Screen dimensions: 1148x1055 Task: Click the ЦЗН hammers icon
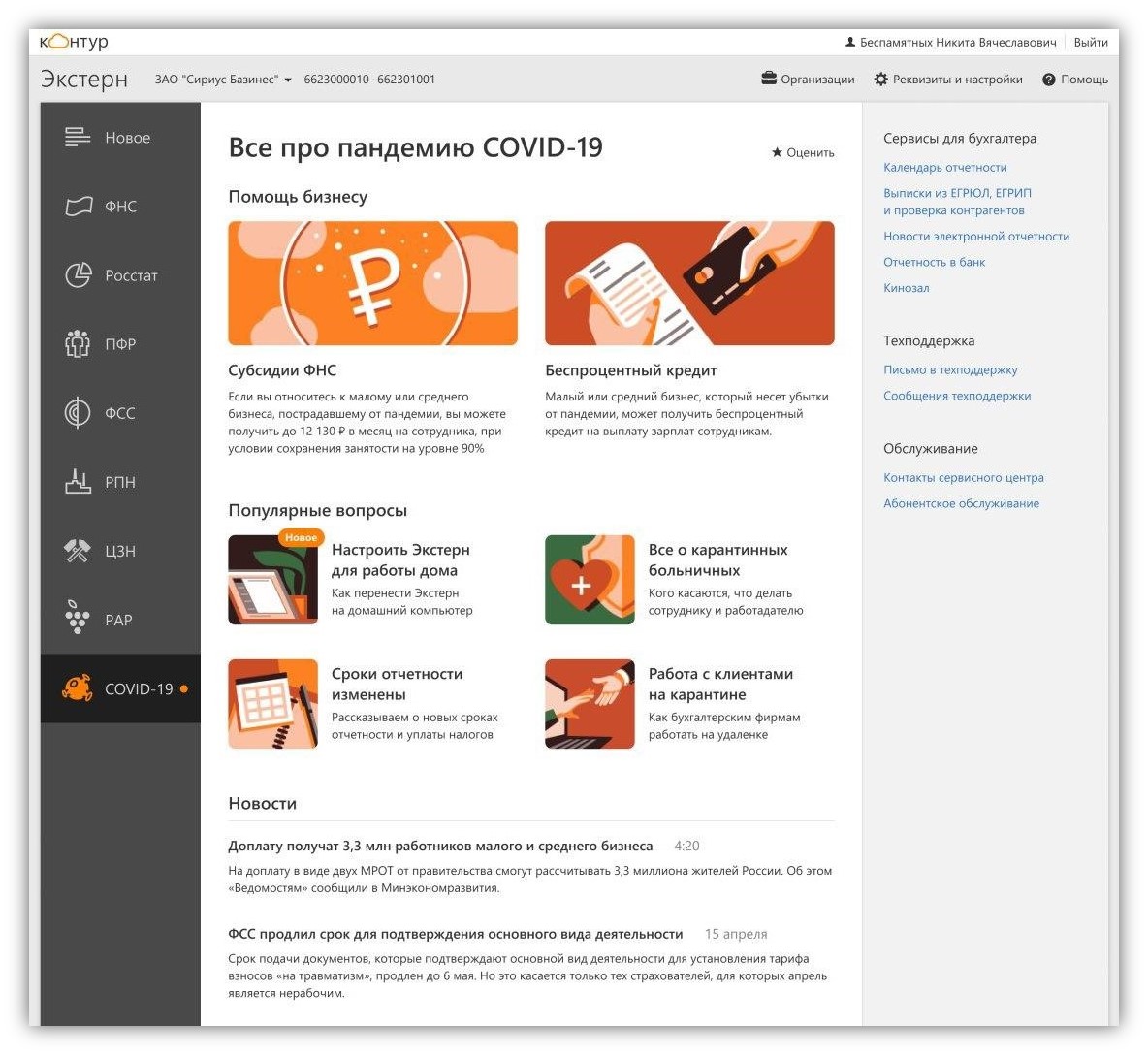(78, 550)
